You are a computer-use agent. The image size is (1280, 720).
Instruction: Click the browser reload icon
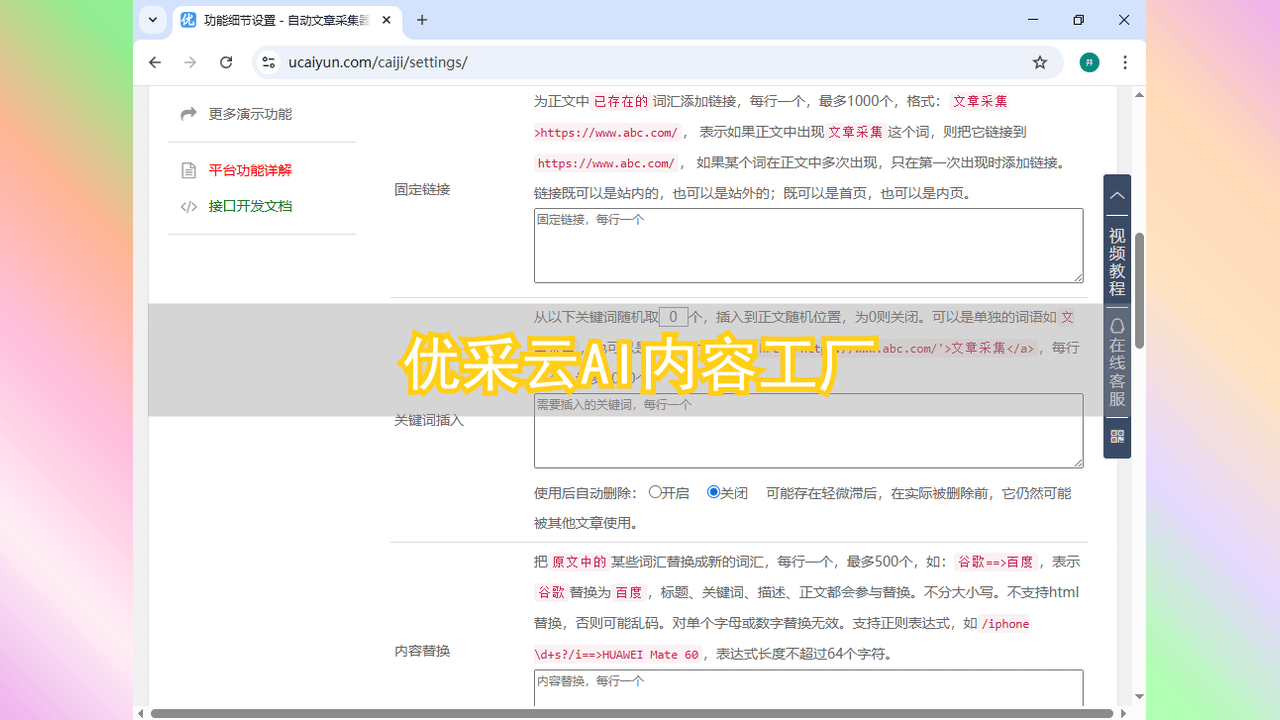226,62
